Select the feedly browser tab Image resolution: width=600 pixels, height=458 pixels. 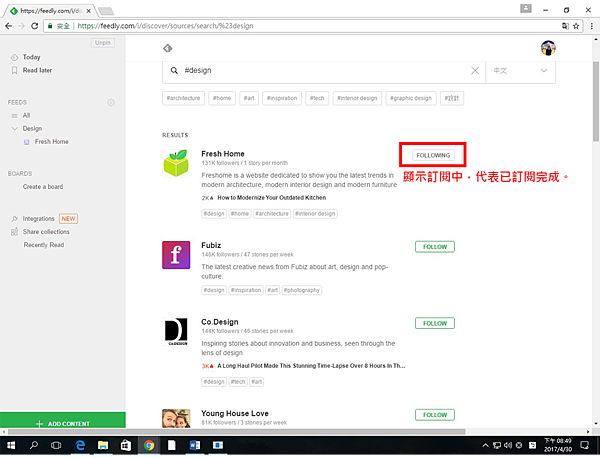[51, 11]
